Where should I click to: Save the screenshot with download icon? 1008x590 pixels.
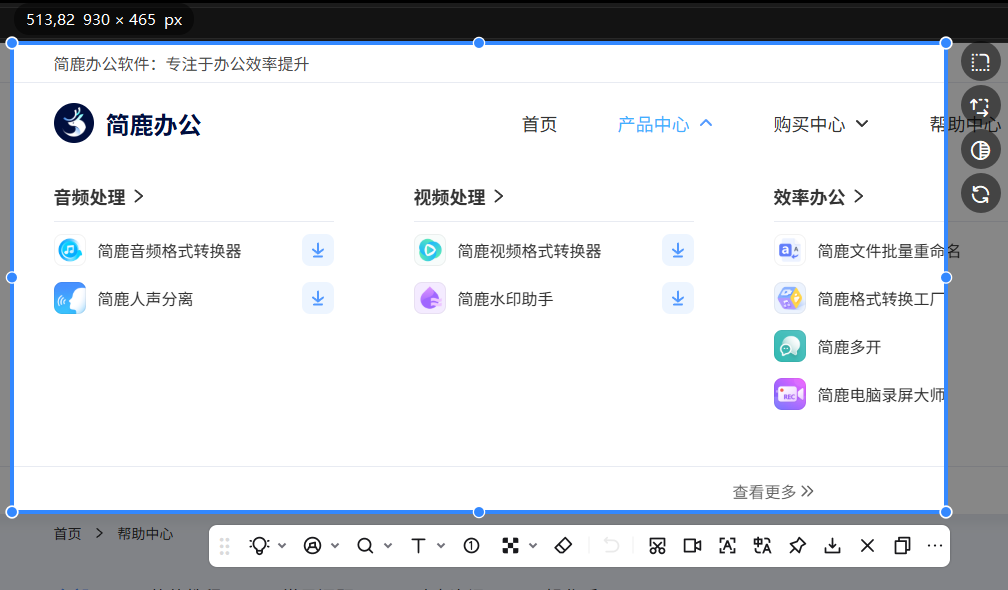(832, 546)
